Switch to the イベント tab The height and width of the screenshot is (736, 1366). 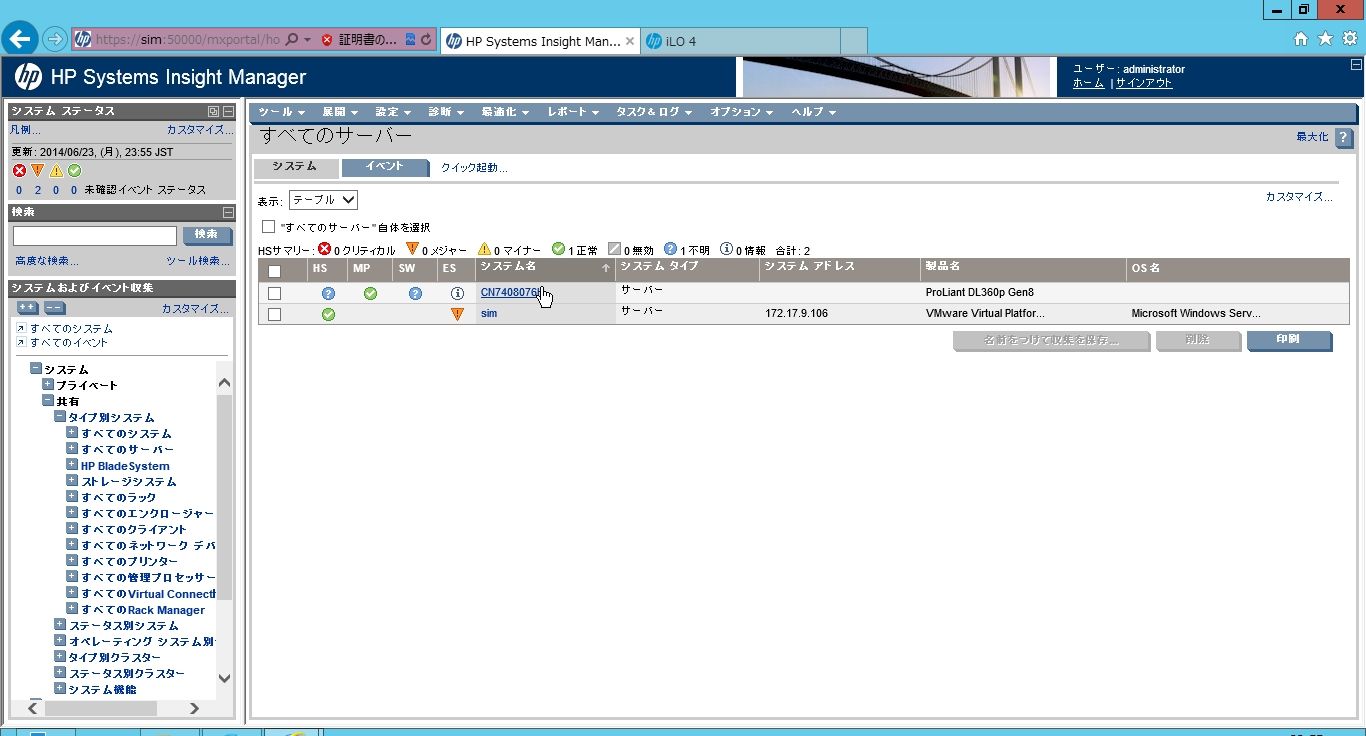click(x=385, y=167)
